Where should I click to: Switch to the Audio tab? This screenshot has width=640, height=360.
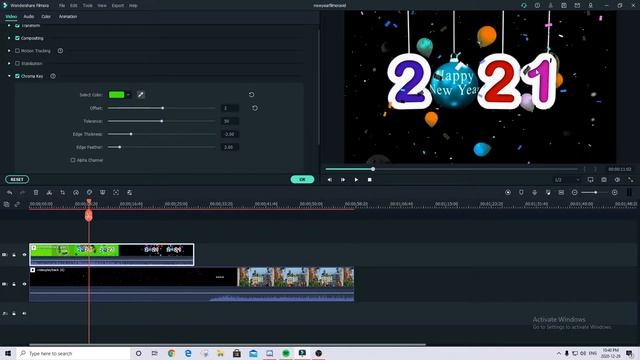29,16
